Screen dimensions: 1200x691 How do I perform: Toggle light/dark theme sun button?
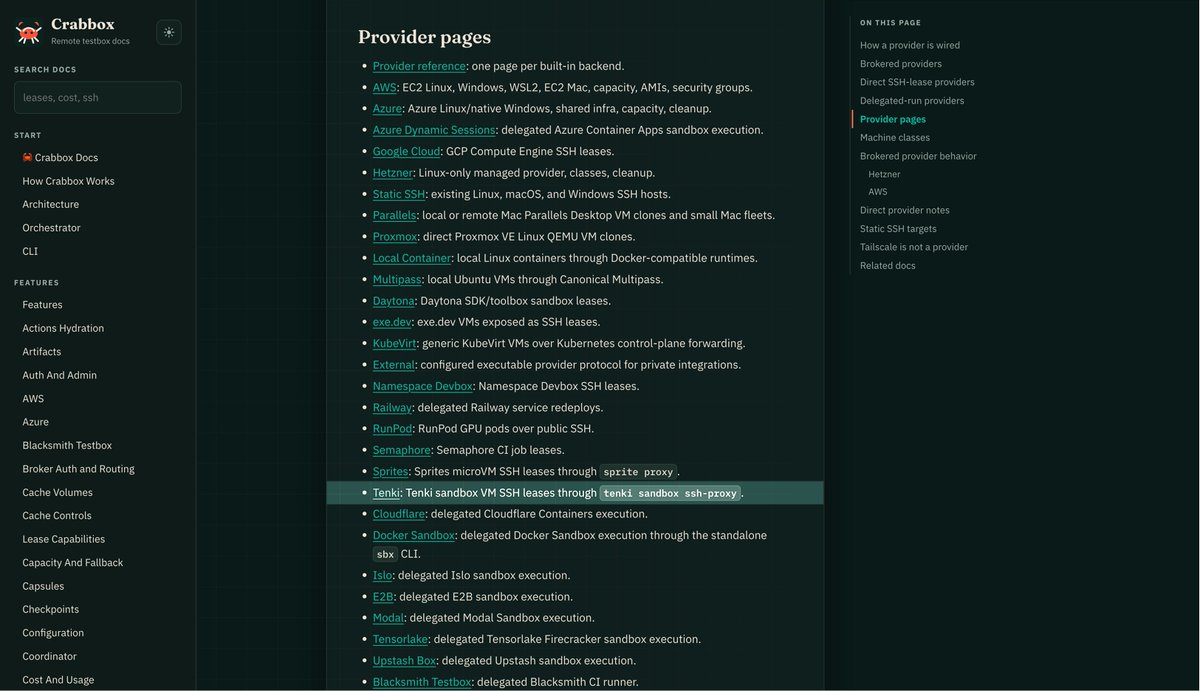[169, 32]
